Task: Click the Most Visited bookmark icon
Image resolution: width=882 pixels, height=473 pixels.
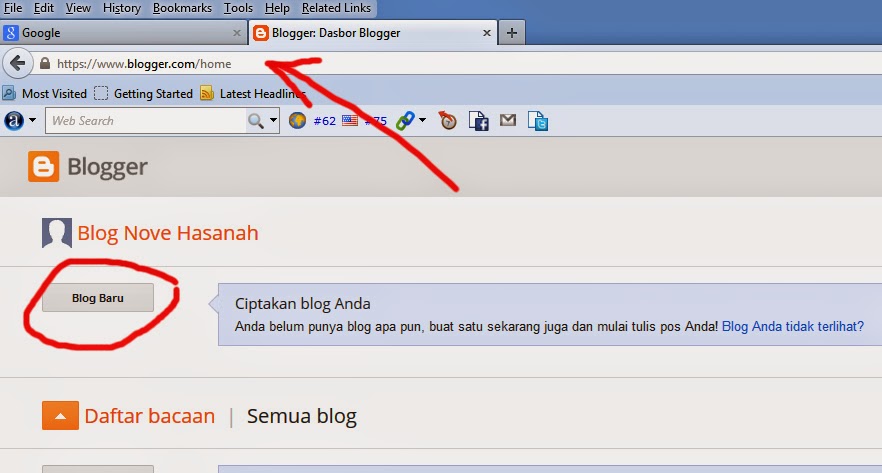Action: (9, 93)
